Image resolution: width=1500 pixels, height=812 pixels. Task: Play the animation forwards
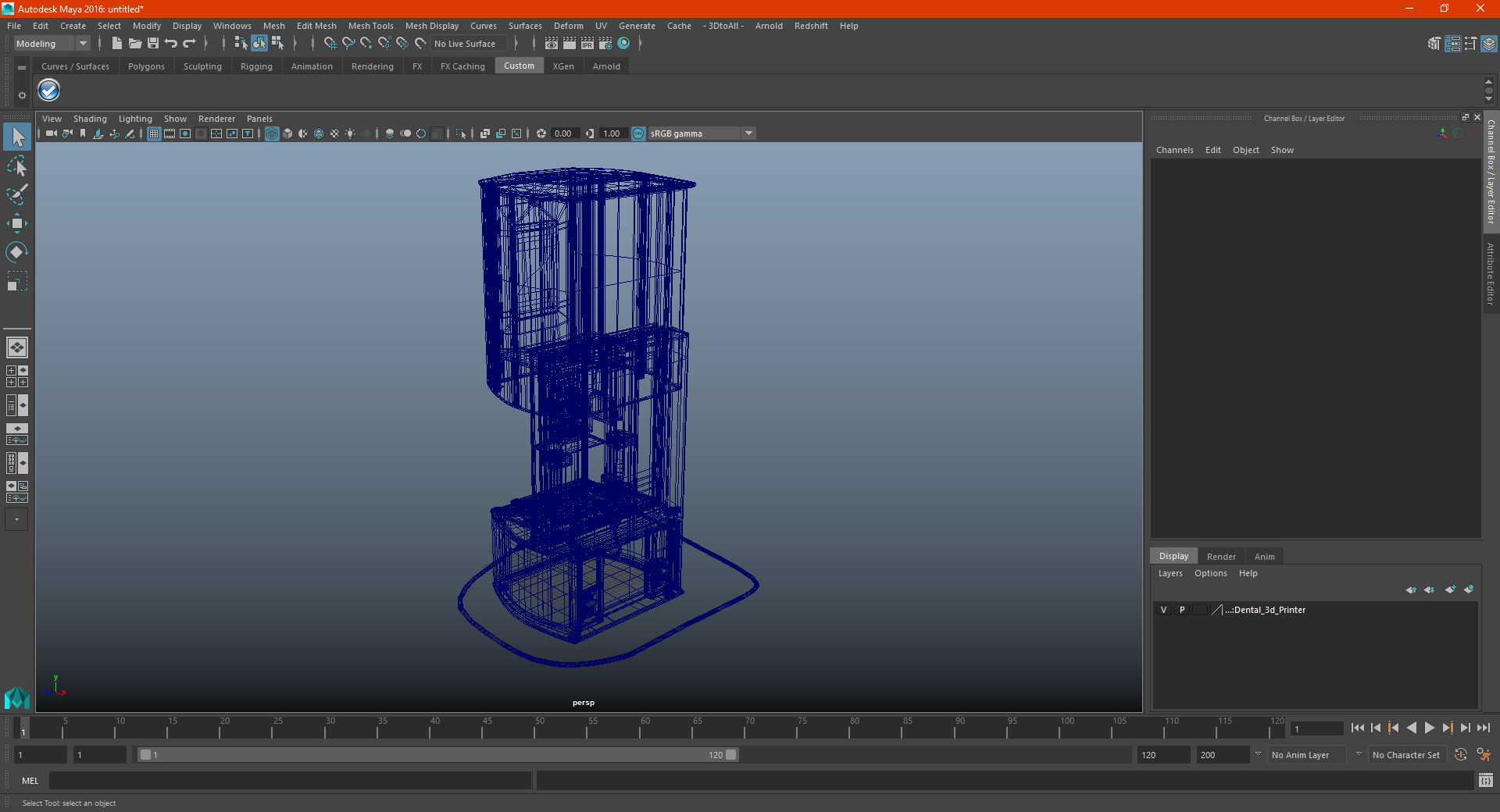point(1429,728)
